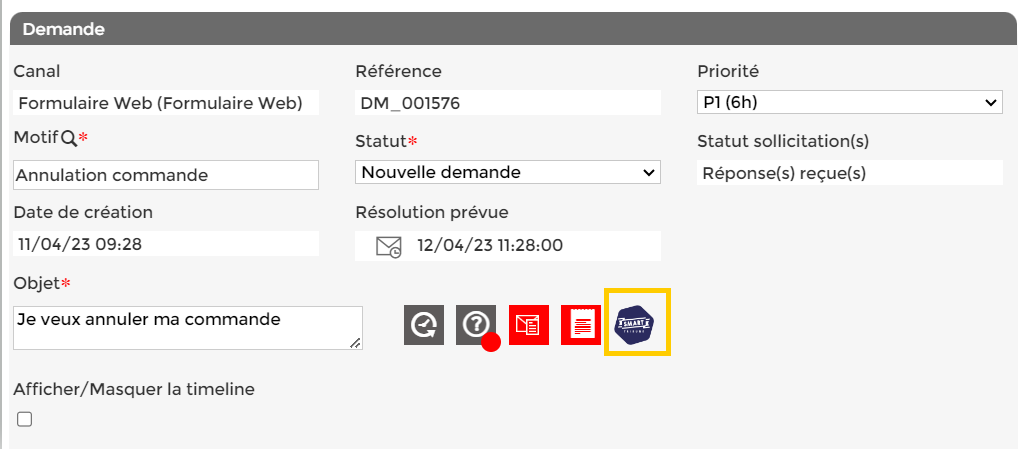
Task: Click the magnifier icon beside Motif
Action: (68, 137)
